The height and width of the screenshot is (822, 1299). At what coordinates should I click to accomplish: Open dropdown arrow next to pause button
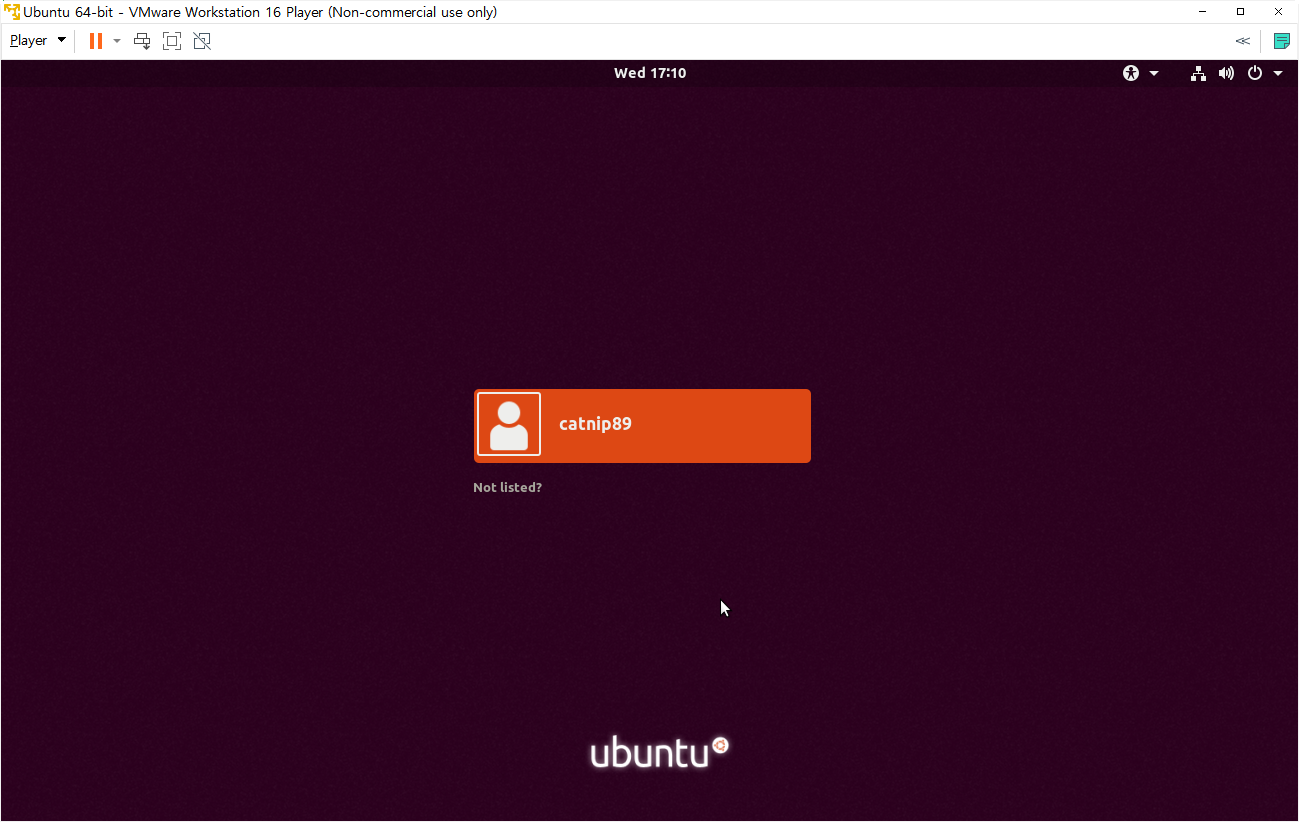pyautogui.click(x=117, y=41)
